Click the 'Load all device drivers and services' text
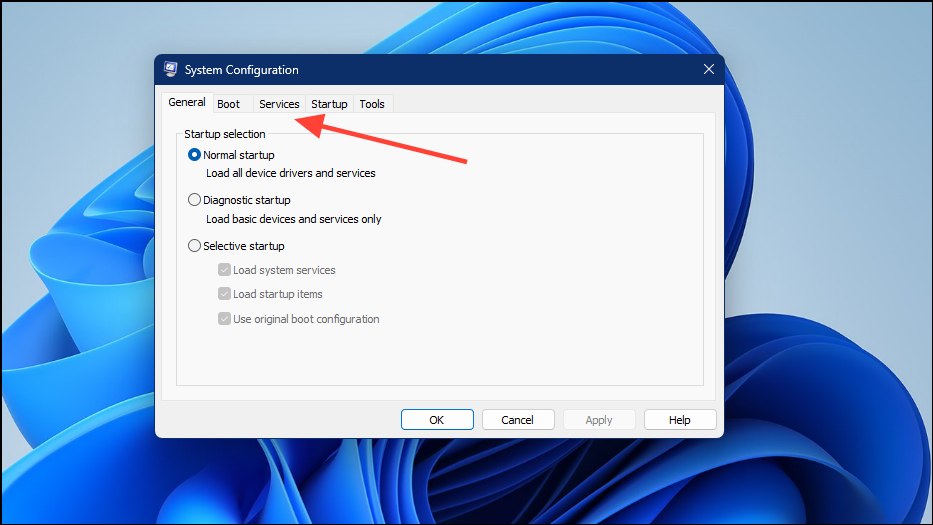The width and height of the screenshot is (933, 525). pyautogui.click(x=290, y=173)
